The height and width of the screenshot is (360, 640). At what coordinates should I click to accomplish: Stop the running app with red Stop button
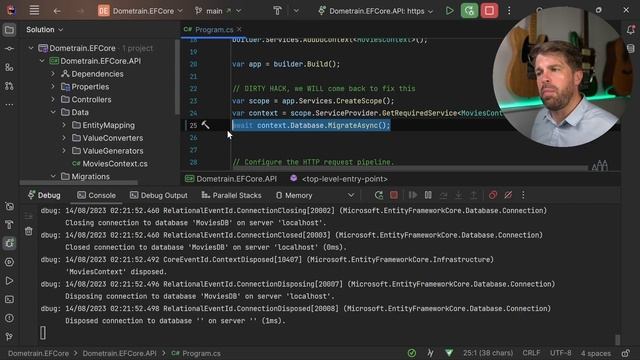tap(489, 11)
